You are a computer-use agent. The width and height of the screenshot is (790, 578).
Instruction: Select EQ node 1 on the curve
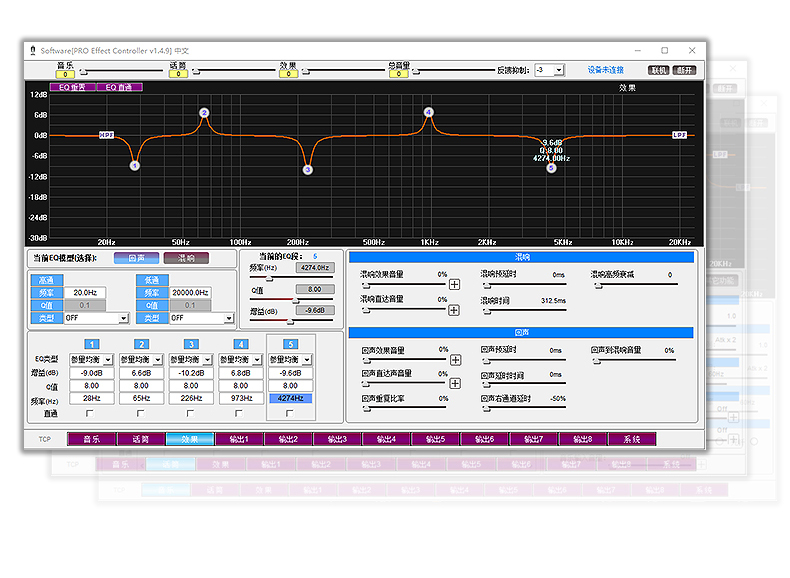coord(135,165)
